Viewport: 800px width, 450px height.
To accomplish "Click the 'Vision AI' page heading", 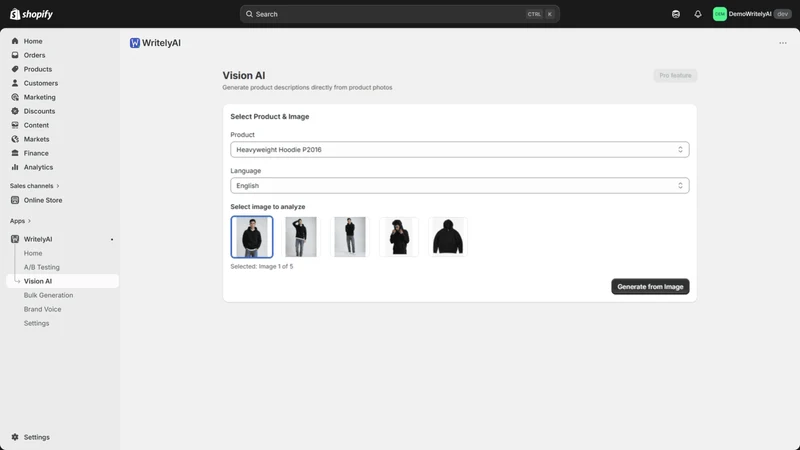I will [244, 76].
